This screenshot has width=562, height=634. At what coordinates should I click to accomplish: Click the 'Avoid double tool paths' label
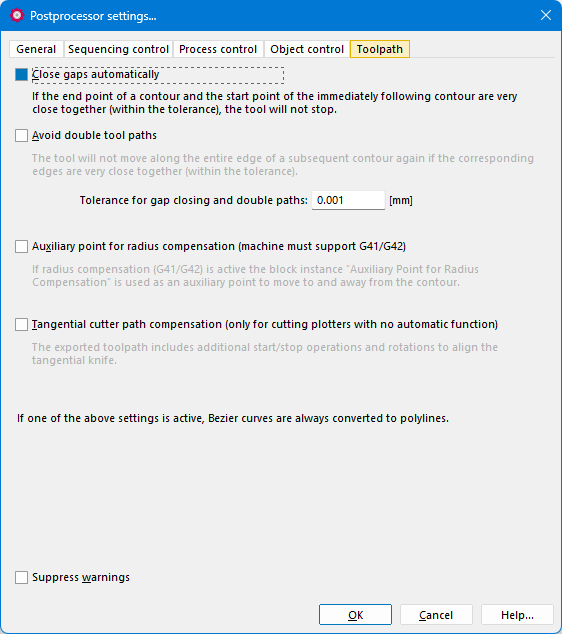coord(94,135)
